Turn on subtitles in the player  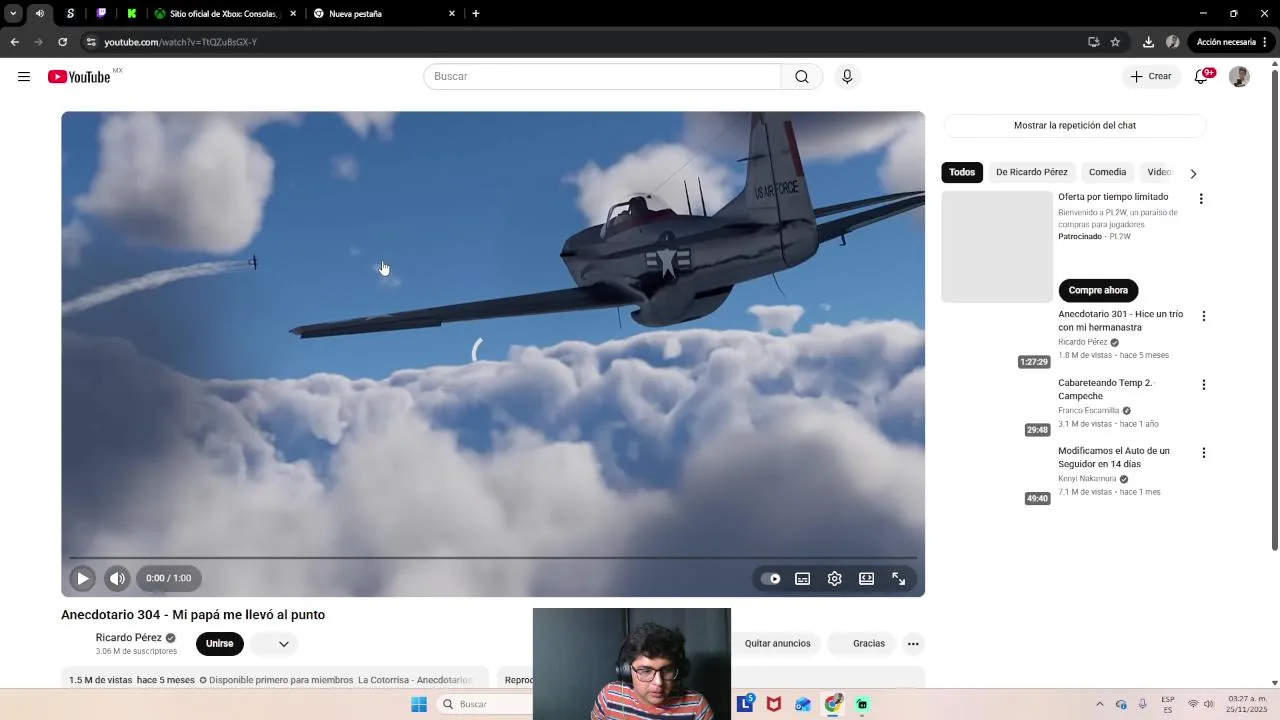coord(802,578)
